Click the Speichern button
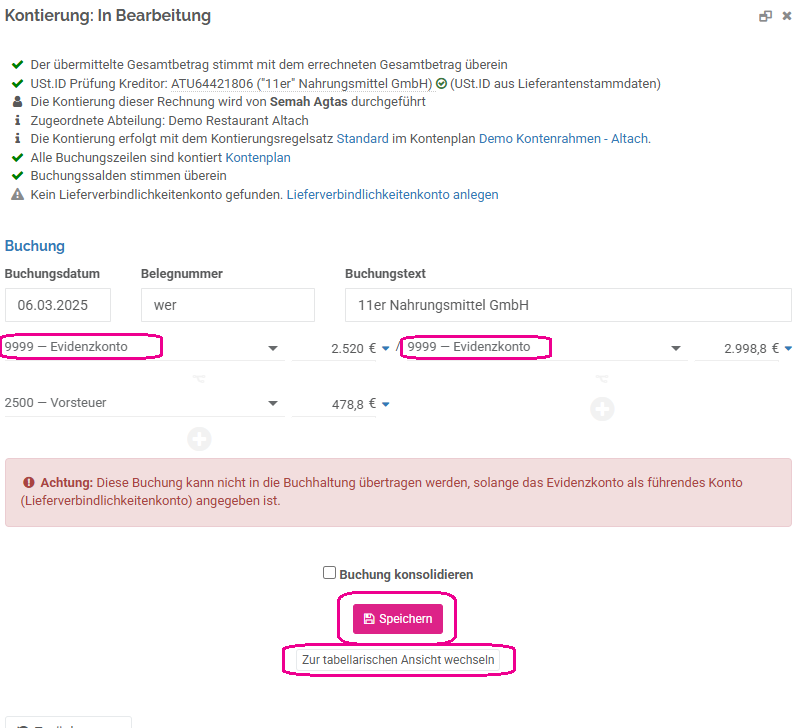 tap(397, 619)
